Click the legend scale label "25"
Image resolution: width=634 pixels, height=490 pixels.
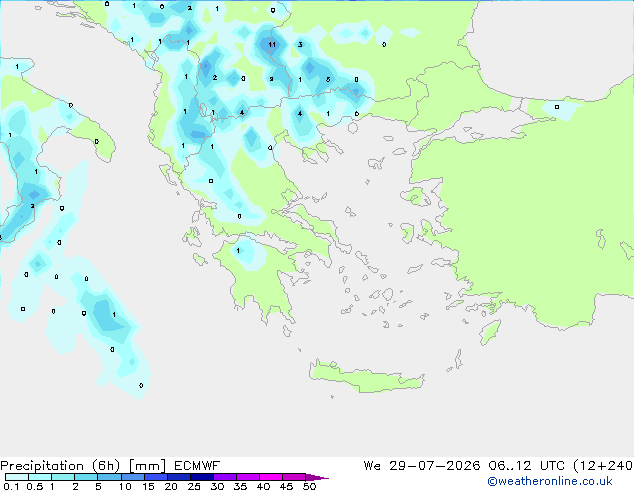click(x=194, y=486)
